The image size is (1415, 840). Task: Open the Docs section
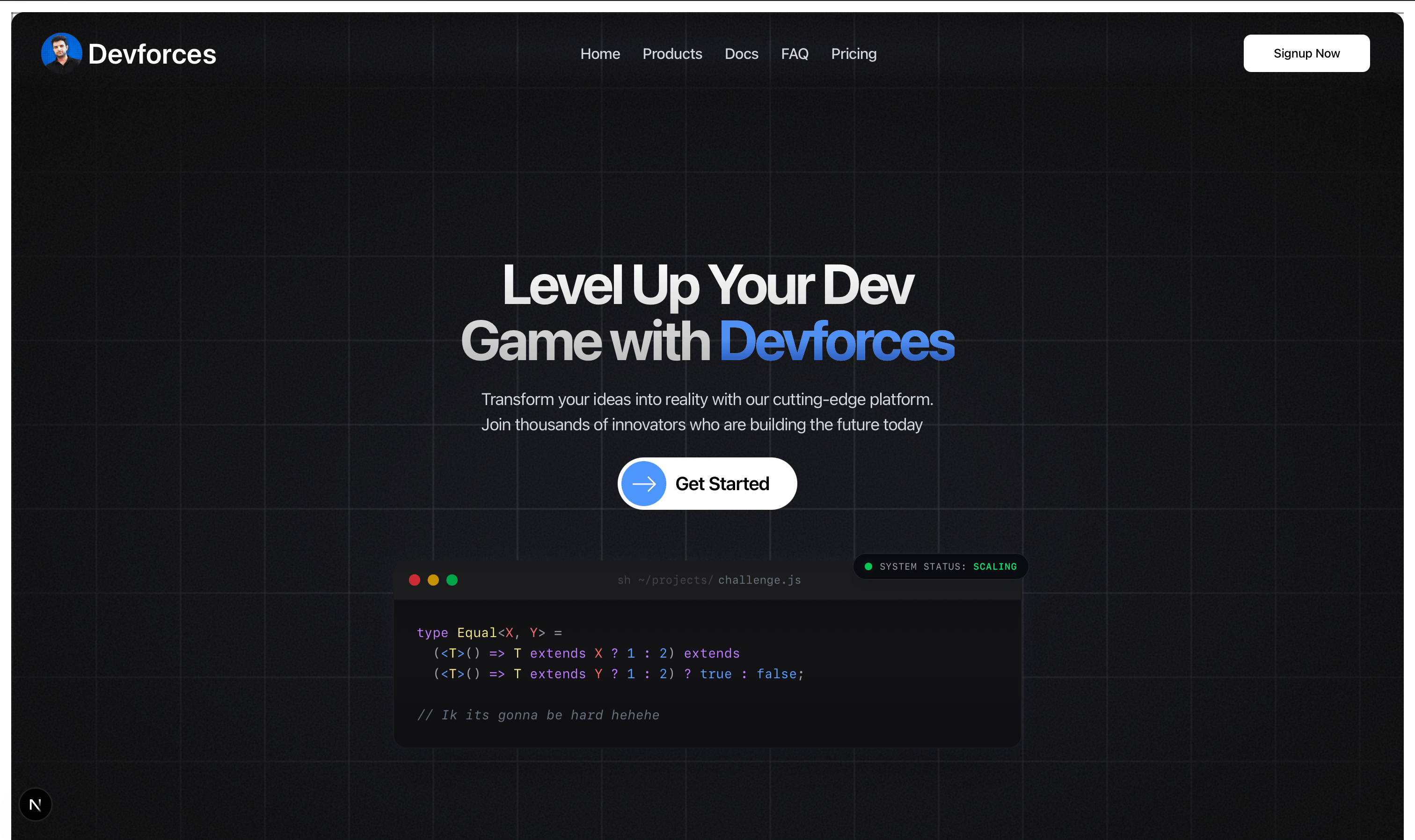[x=741, y=53]
